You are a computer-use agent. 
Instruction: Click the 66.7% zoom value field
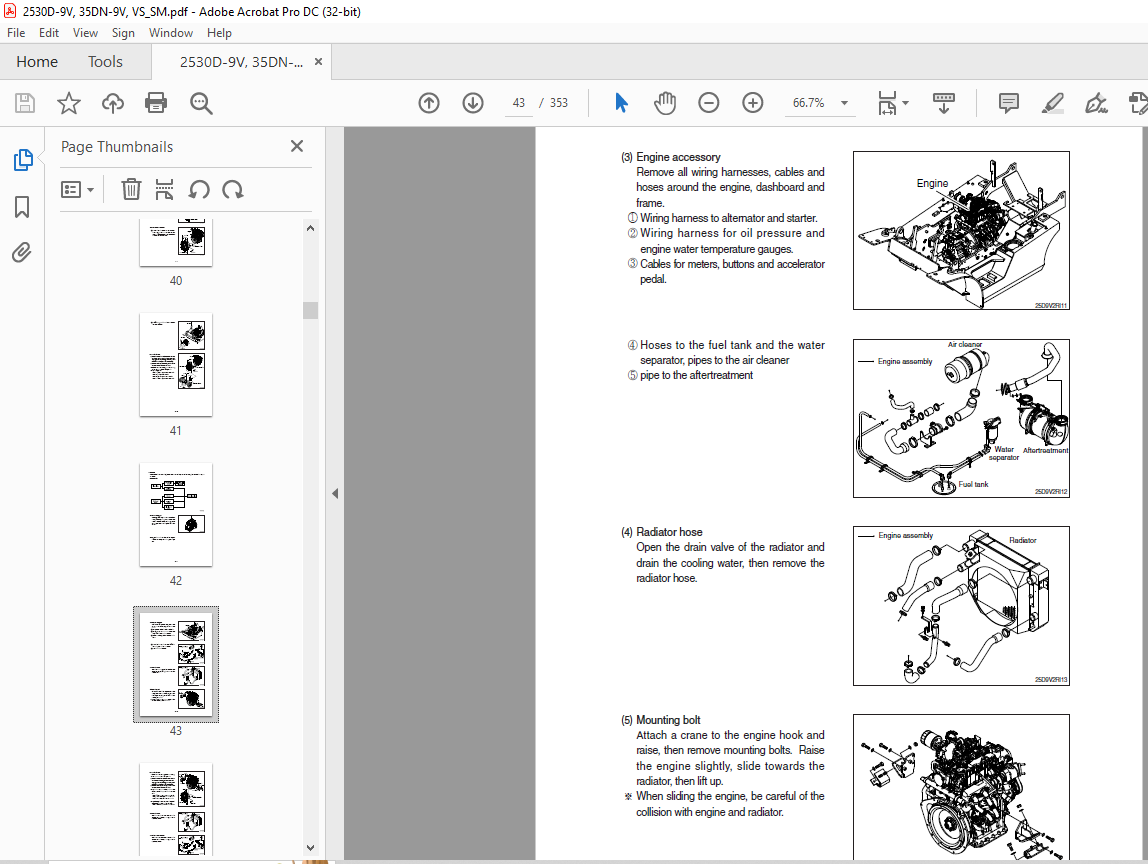(x=808, y=103)
